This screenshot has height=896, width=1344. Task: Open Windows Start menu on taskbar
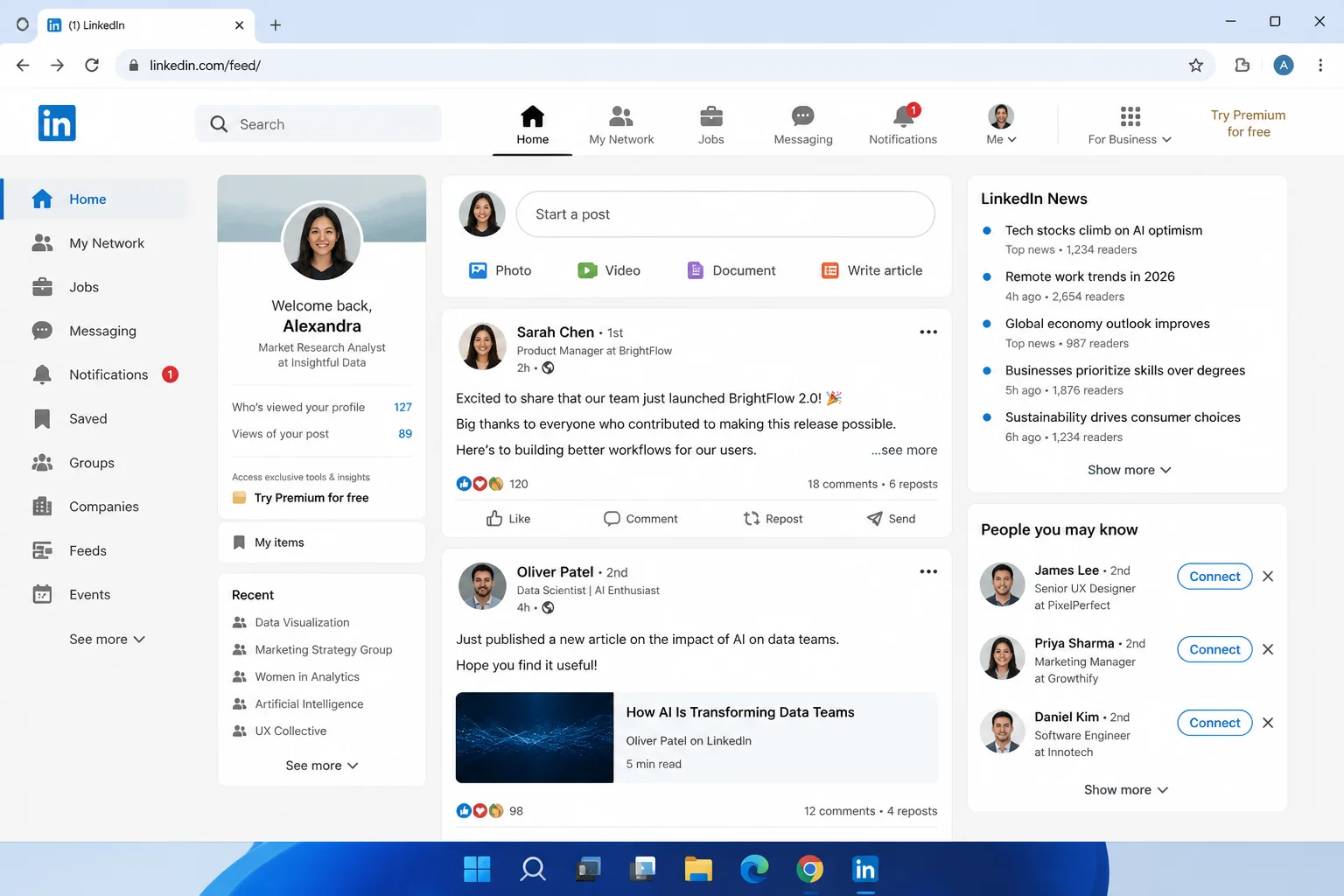click(x=477, y=869)
